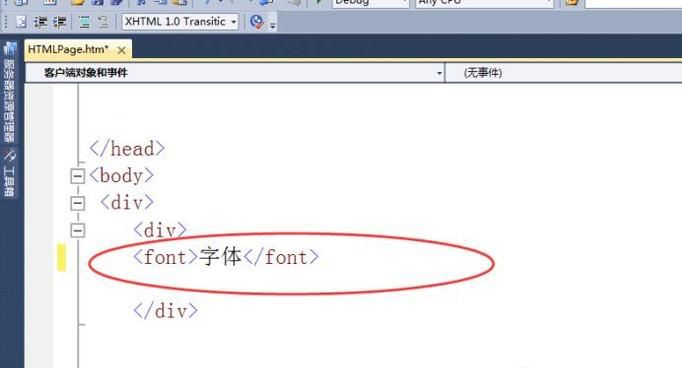
Task: Open the 客户端对象和事件 dropdown
Action: point(235,73)
